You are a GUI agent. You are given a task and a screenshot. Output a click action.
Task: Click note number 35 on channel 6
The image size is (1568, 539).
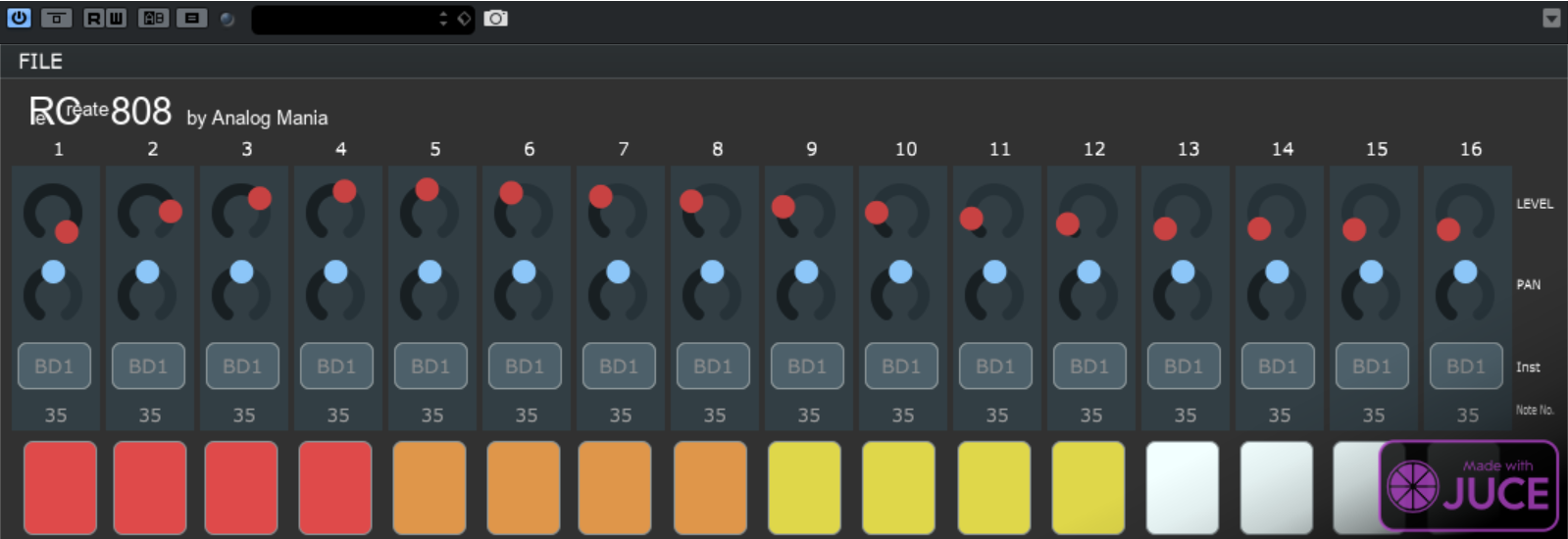coord(527,416)
